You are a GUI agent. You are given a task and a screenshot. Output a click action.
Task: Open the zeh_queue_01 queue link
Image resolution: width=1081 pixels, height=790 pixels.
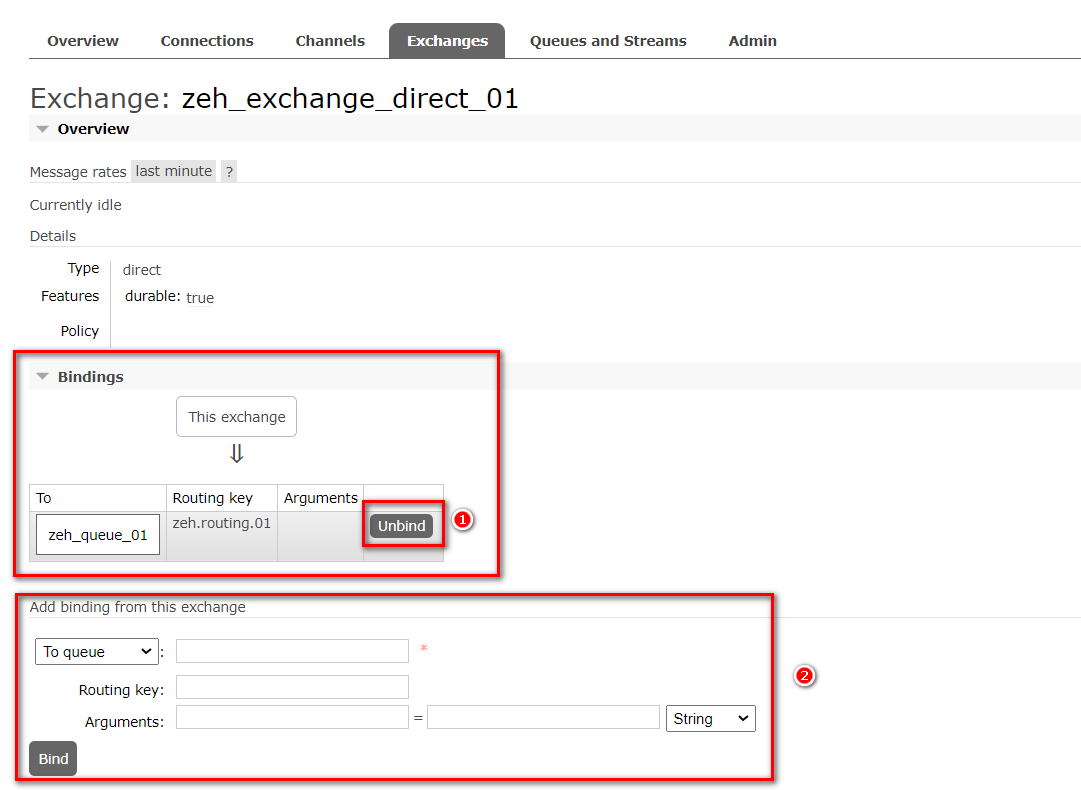coord(98,535)
